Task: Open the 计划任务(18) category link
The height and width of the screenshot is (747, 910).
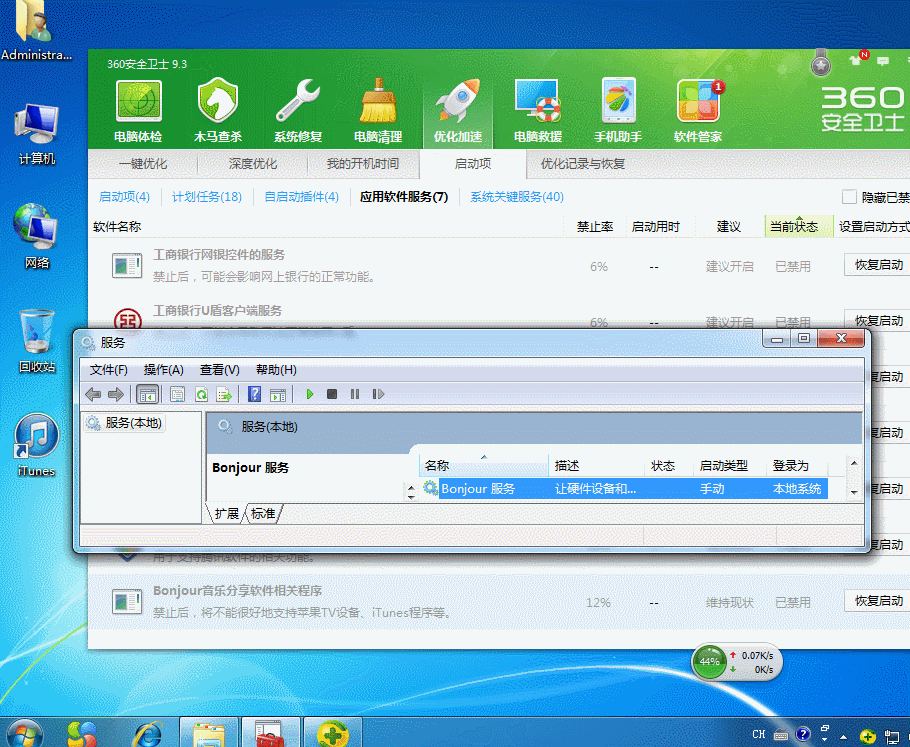Action: tap(207, 197)
